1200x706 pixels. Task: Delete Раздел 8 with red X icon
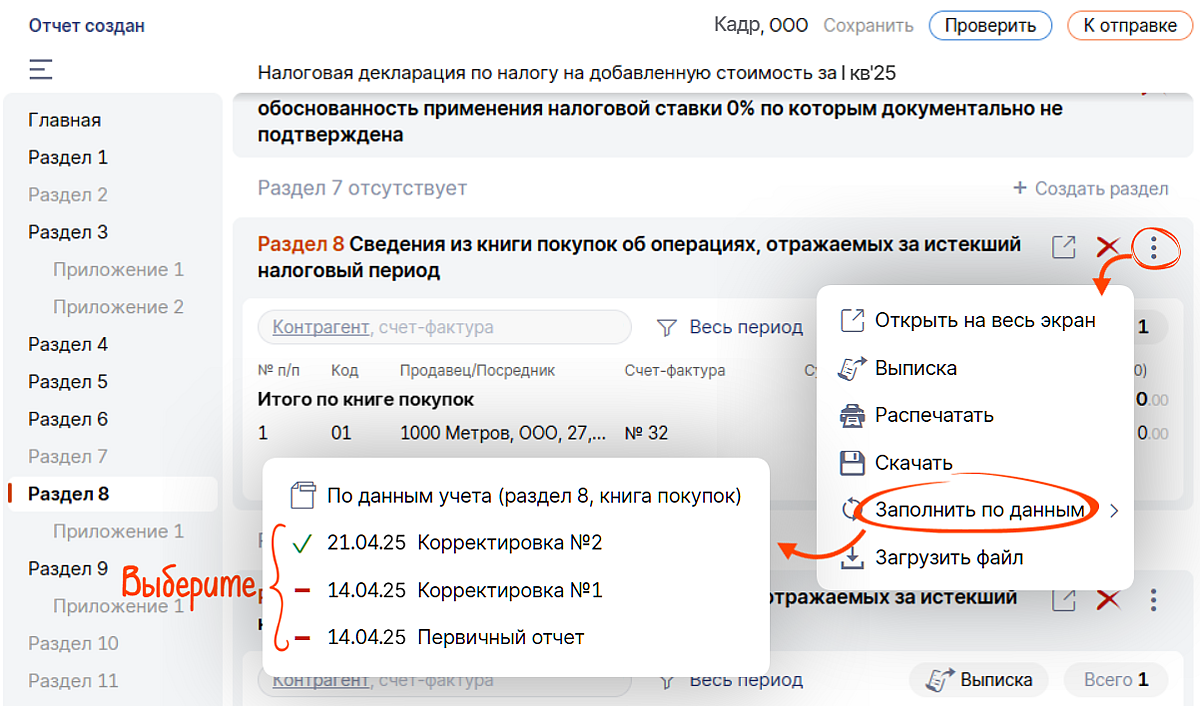coord(1107,247)
